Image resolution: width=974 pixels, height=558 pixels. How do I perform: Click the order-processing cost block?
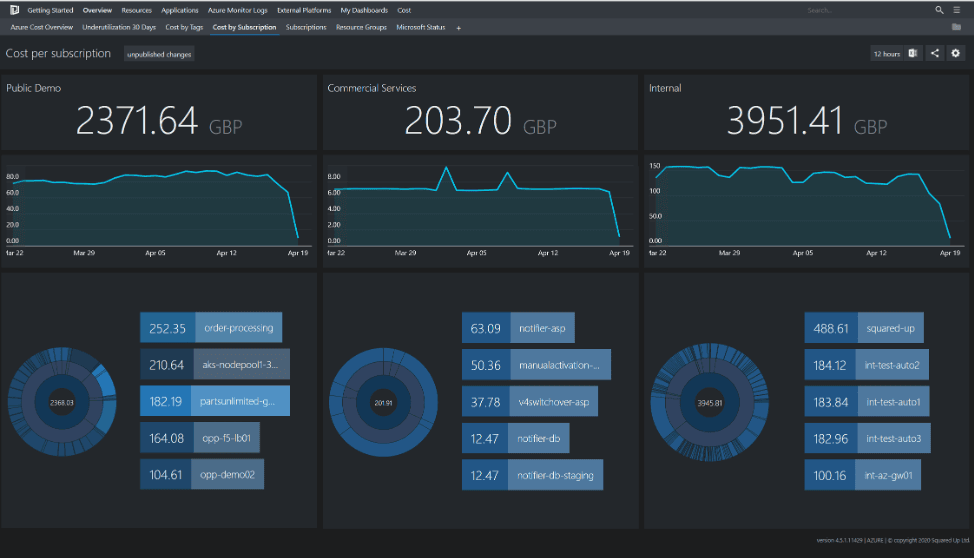(x=211, y=327)
